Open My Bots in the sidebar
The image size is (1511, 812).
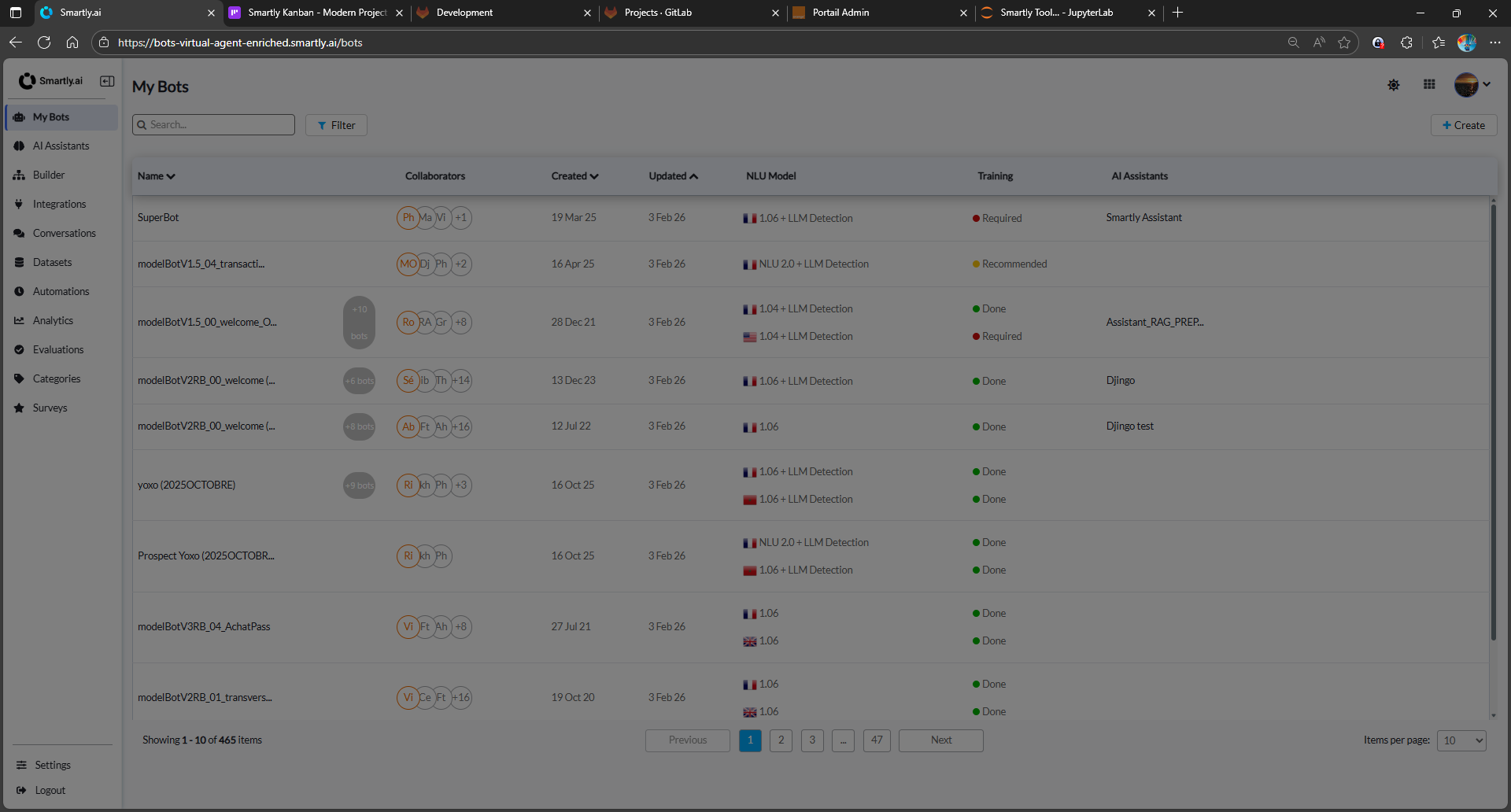(x=61, y=117)
